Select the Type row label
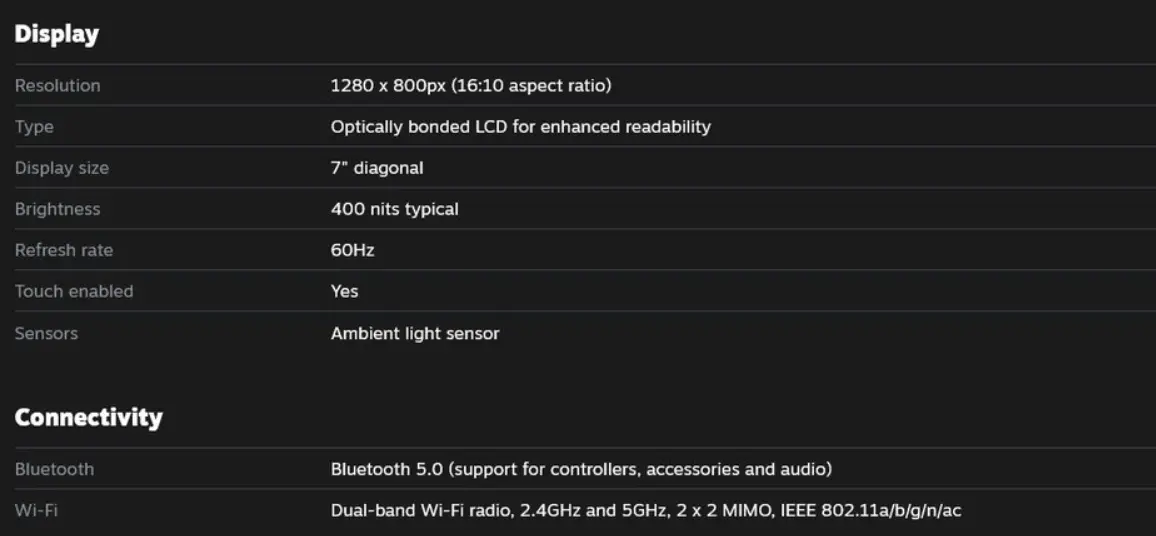 (x=34, y=127)
